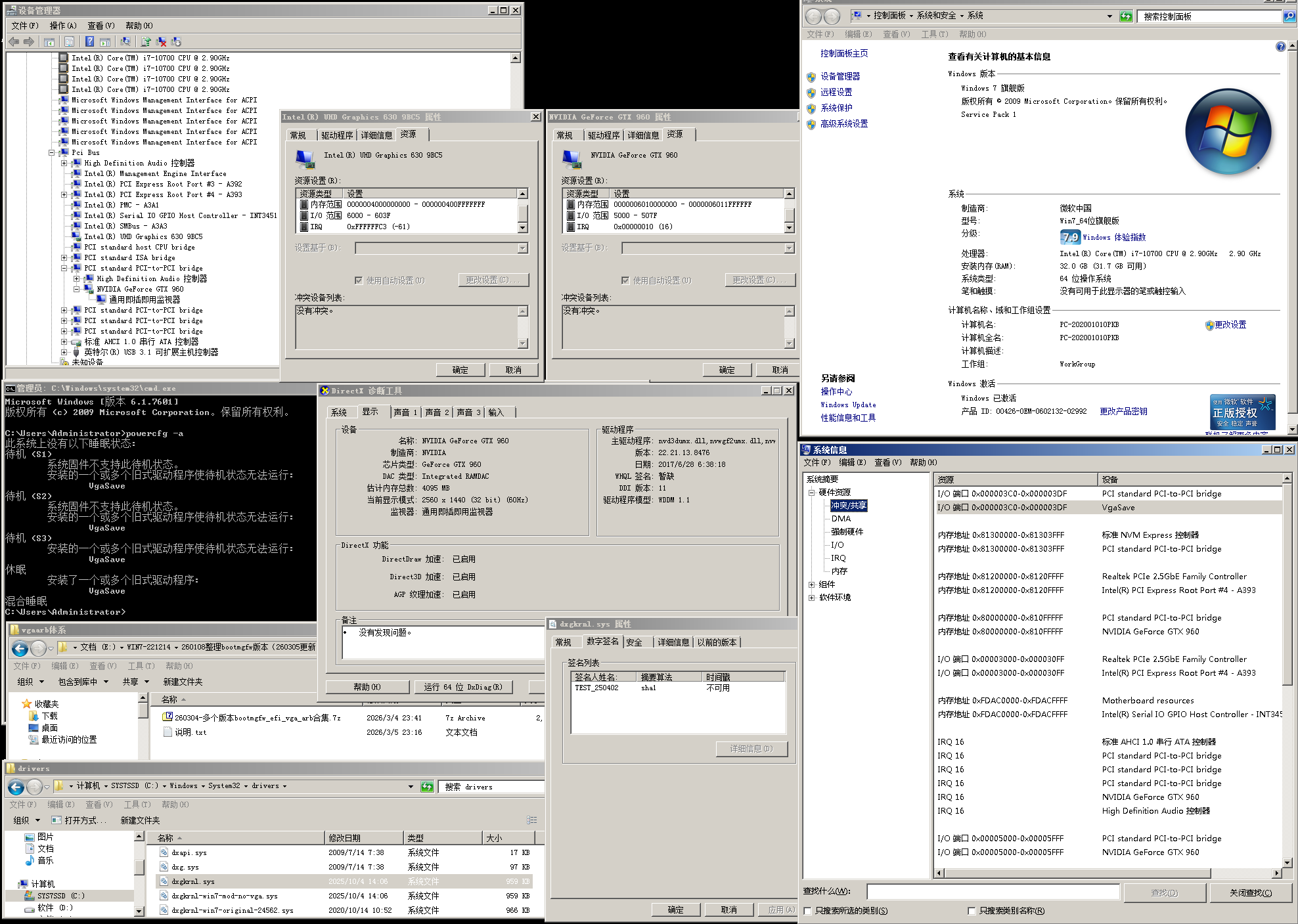
Task: Check 'Search category names only' box in System Information
Action: coord(972,911)
